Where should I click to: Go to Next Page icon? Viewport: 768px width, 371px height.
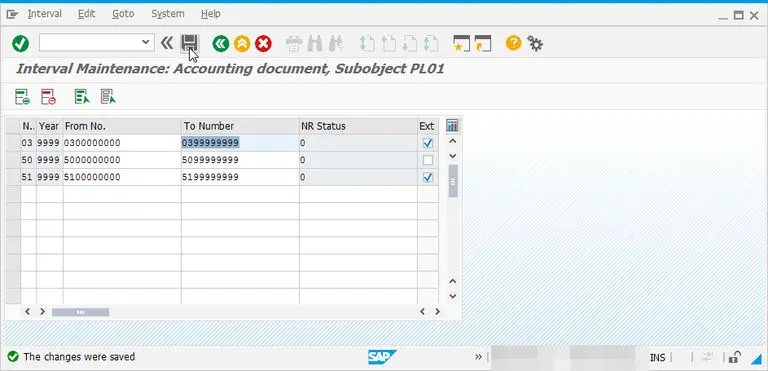409,44
